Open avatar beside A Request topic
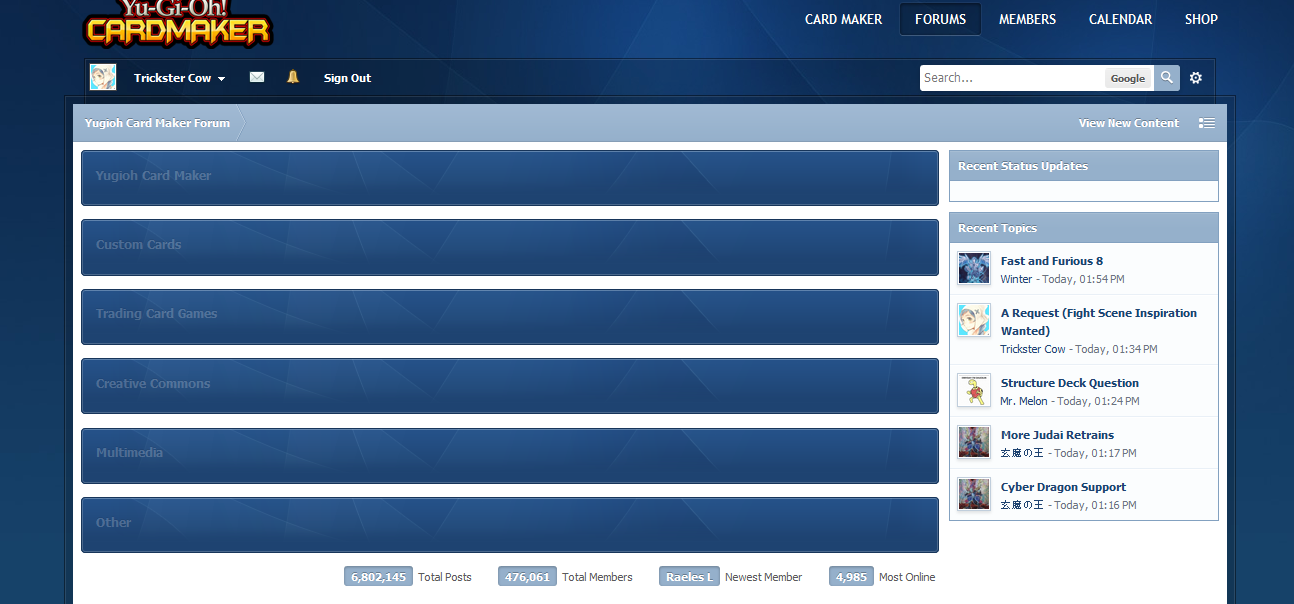Screen dimensions: 1294x604 (x=974, y=320)
